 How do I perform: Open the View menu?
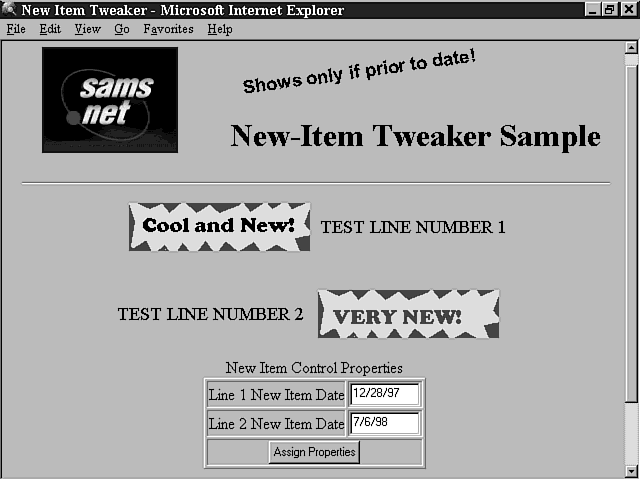click(x=88, y=29)
